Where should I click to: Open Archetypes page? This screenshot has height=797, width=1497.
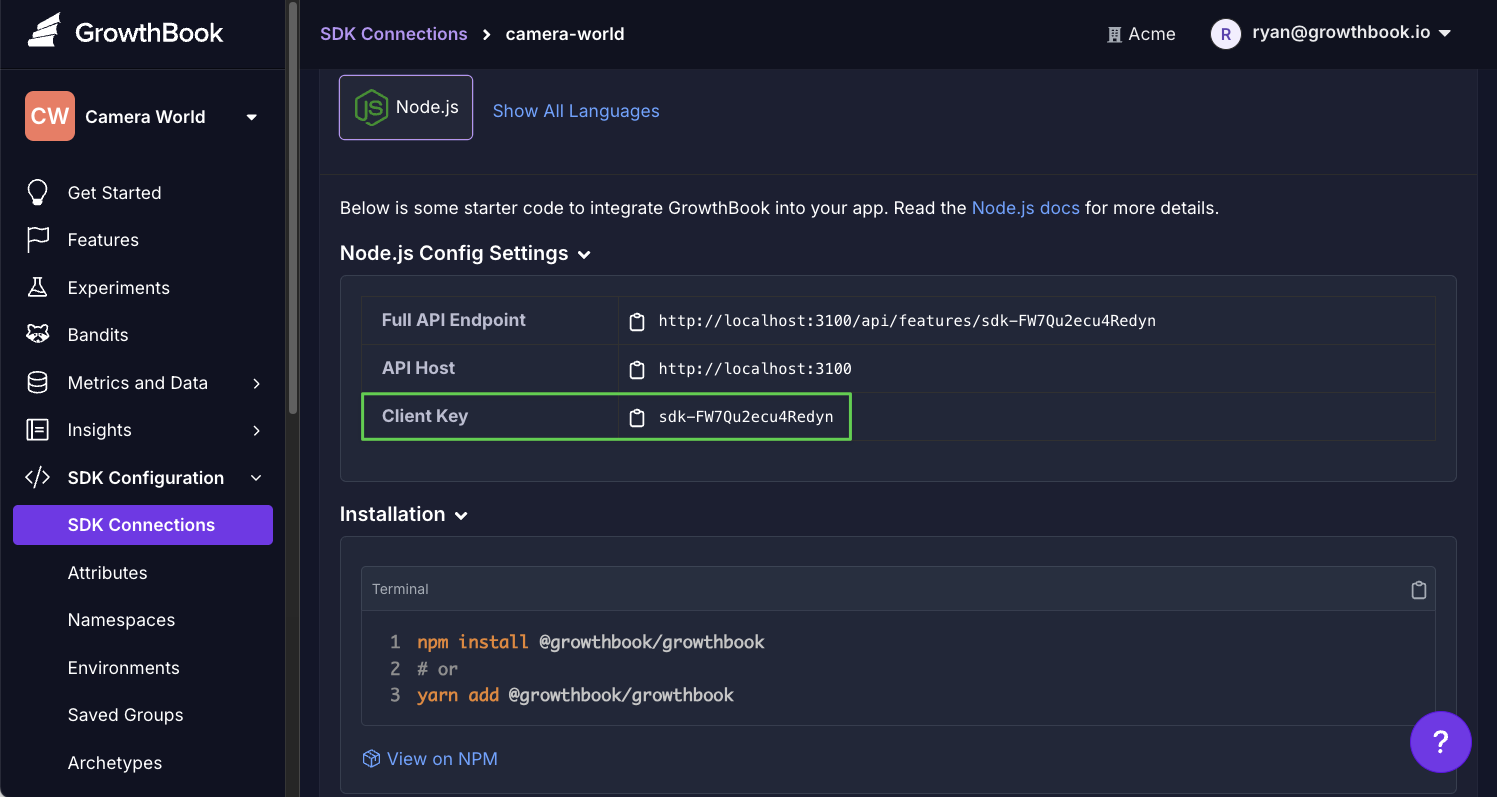[x=114, y=763]
